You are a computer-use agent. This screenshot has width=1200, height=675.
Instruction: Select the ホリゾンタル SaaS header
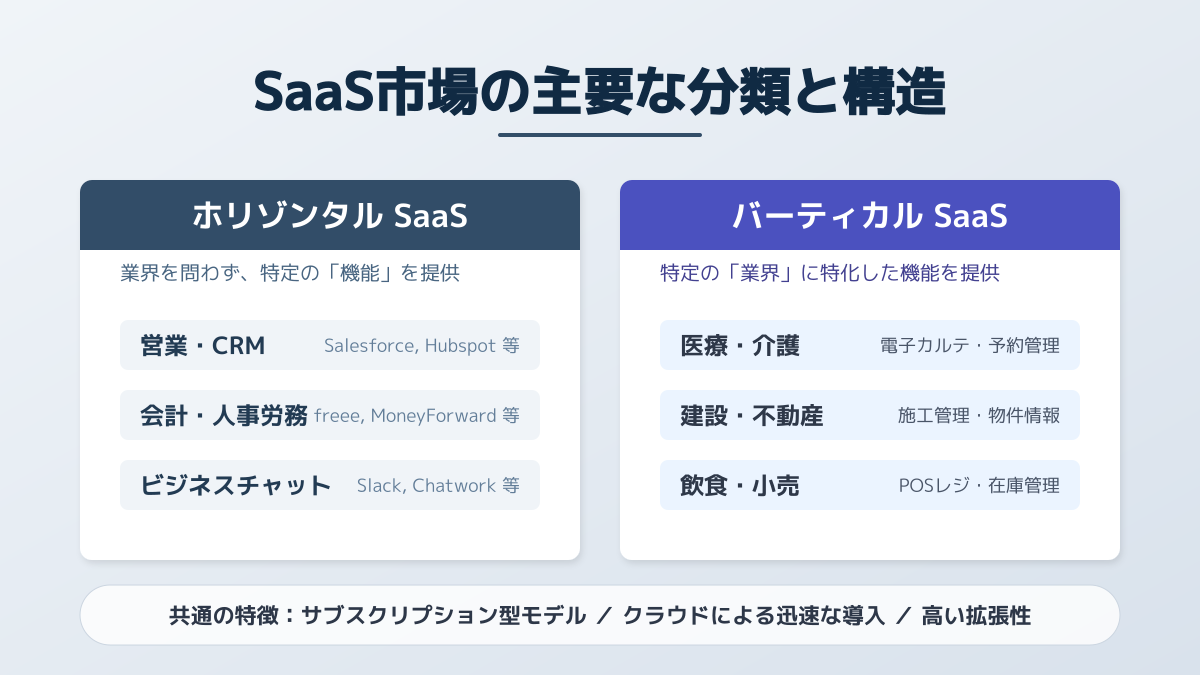point(330,216)
